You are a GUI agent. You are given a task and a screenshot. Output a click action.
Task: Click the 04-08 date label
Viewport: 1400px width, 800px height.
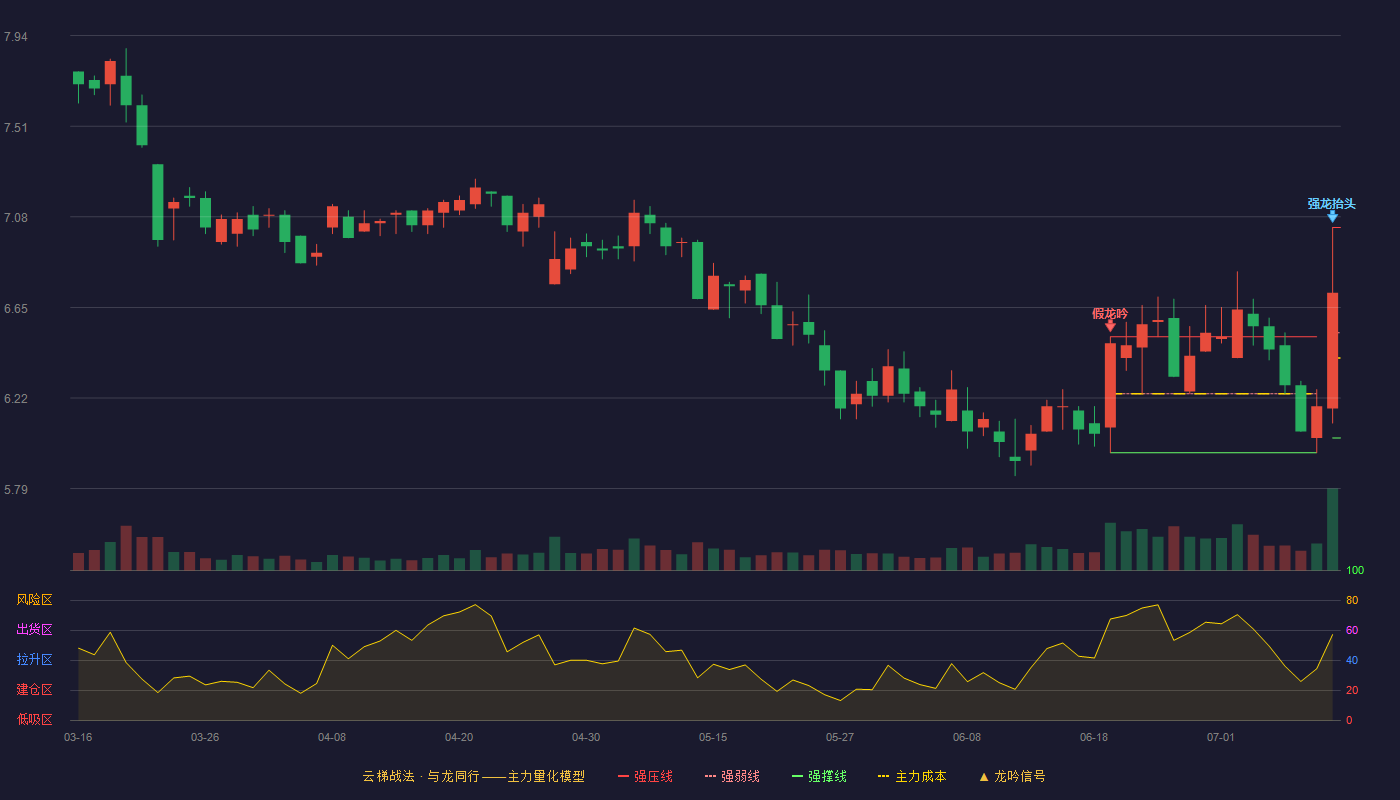coord(332,737)
